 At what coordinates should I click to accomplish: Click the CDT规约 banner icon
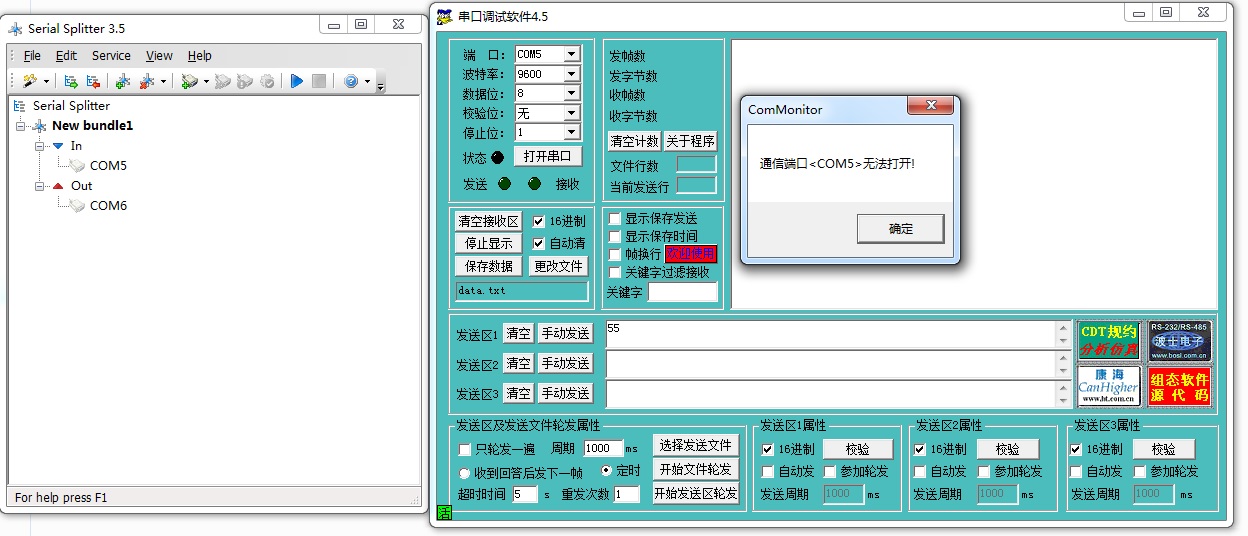point(1108,341)
